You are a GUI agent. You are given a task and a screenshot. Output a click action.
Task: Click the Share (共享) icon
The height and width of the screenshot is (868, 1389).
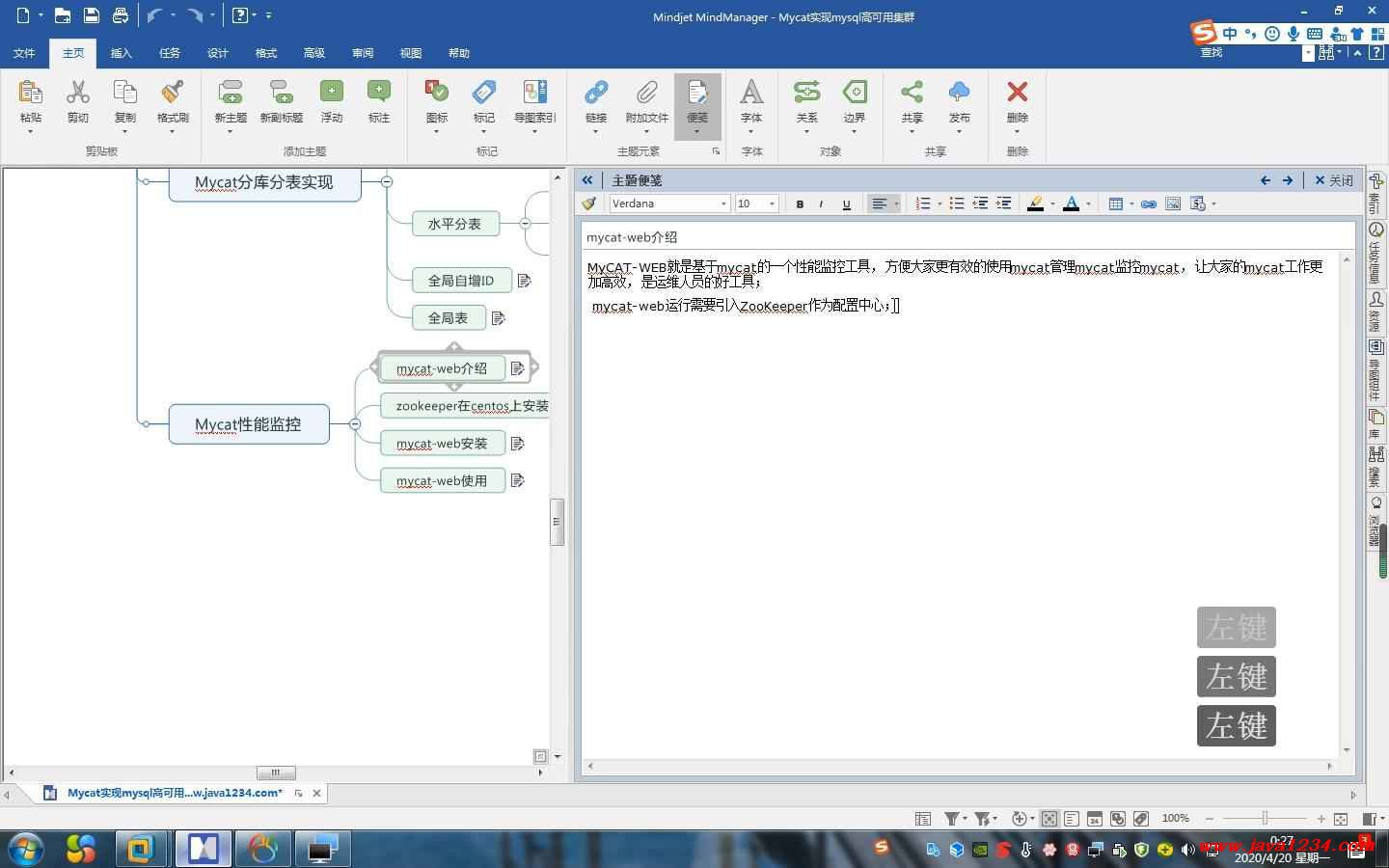click(912, 93)
